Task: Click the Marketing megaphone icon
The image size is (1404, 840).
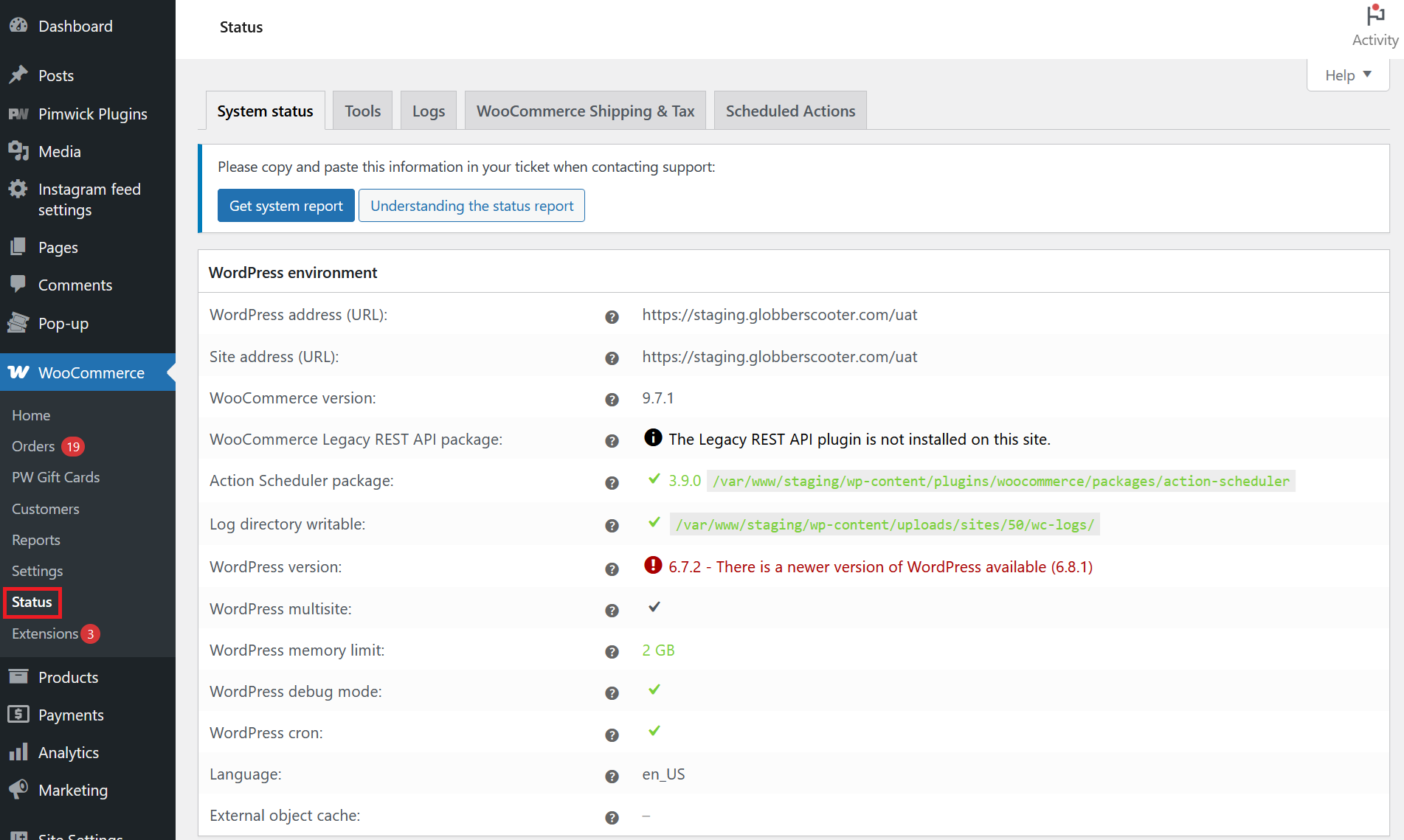Action: point(18,789)
